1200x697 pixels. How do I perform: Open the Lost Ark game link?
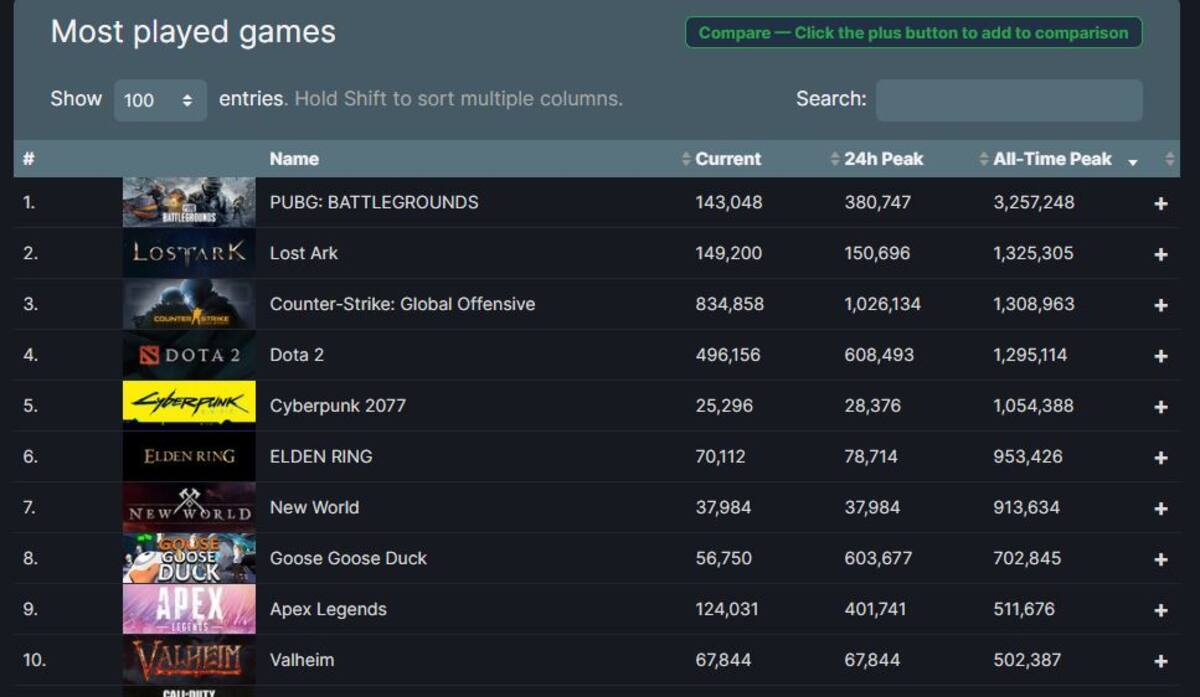304,253
